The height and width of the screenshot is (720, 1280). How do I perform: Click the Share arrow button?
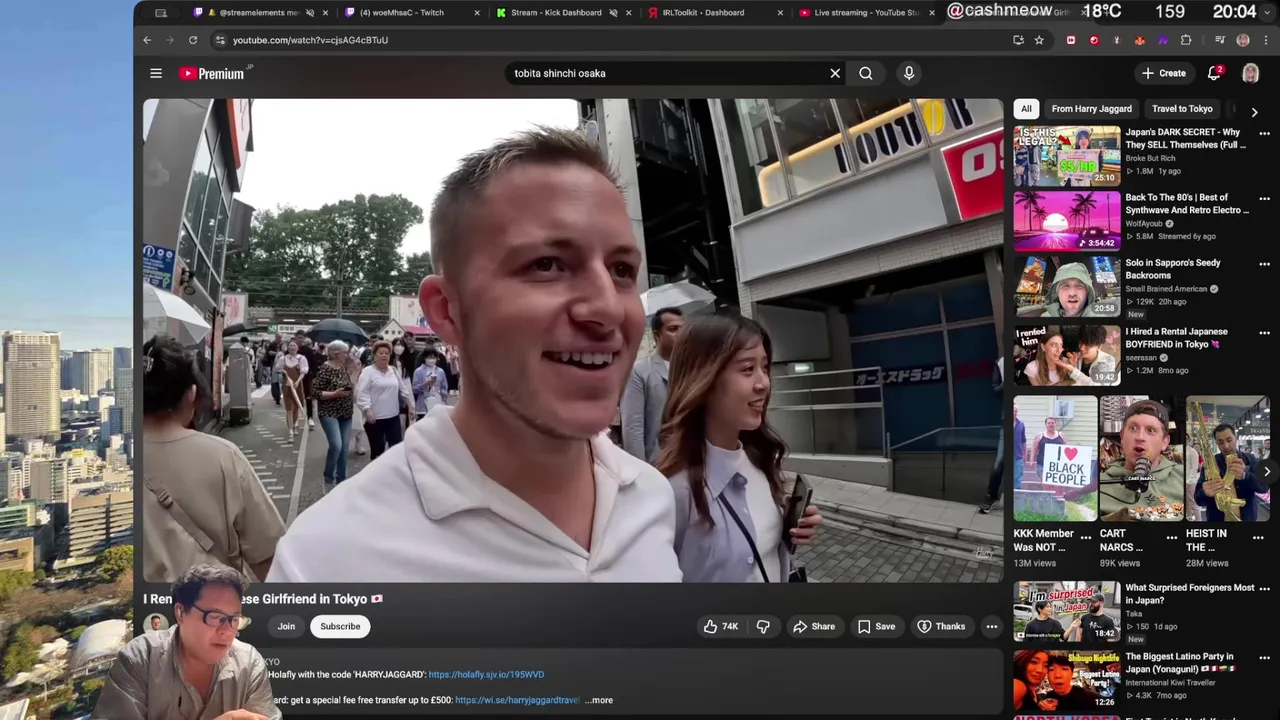(x=814, y=626)
